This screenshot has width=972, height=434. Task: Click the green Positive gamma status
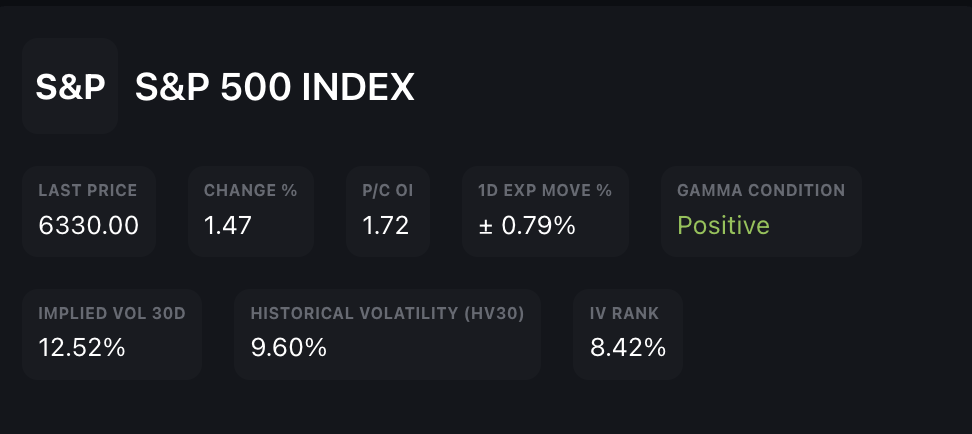tap(723, 225)
